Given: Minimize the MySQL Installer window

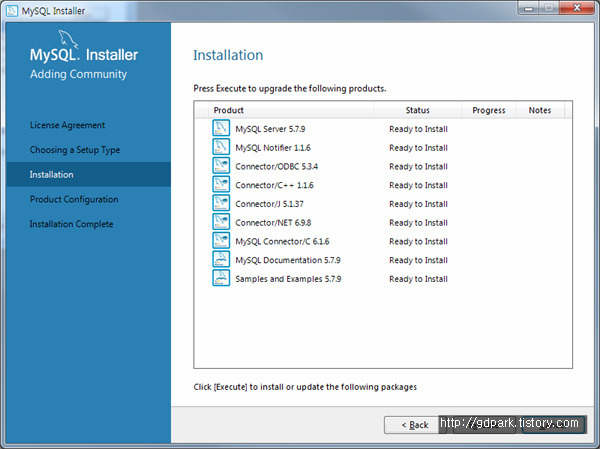Looking at the screenshot, I should tap(528, 8).
